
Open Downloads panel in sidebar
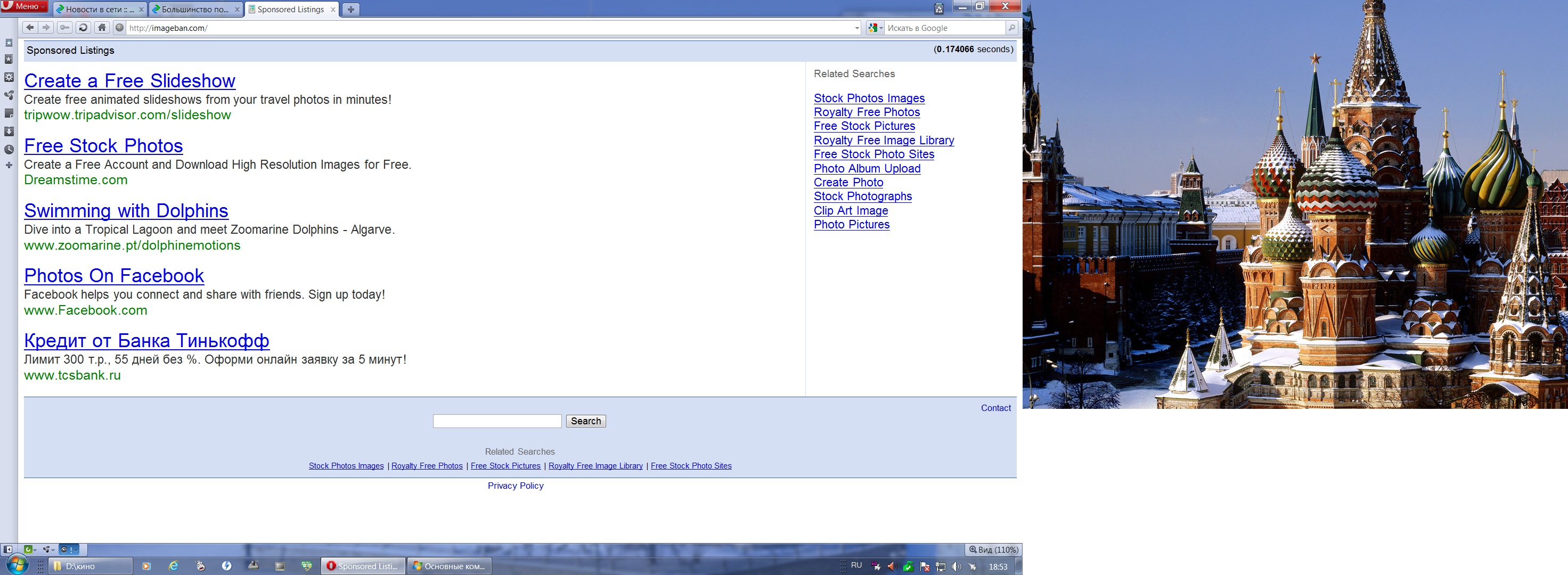point(9,132)
